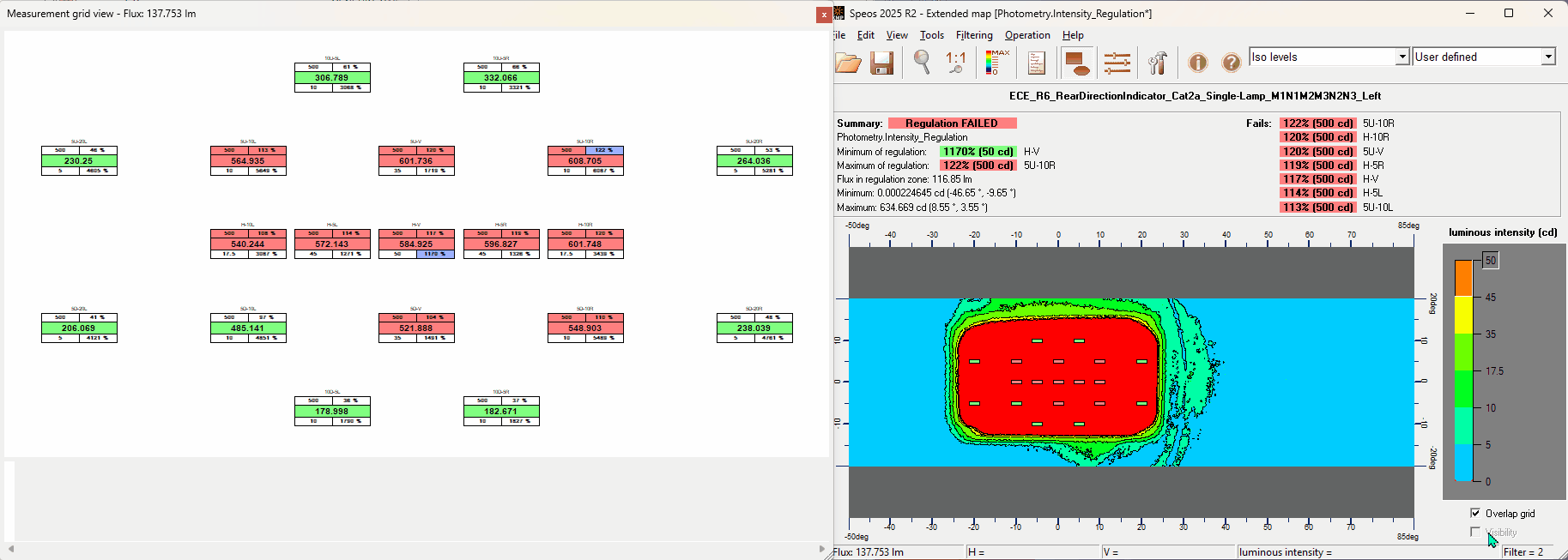This screenshot has height=560, width=1568.
Task: Click grid cell value 238.039
Action: 754,328
